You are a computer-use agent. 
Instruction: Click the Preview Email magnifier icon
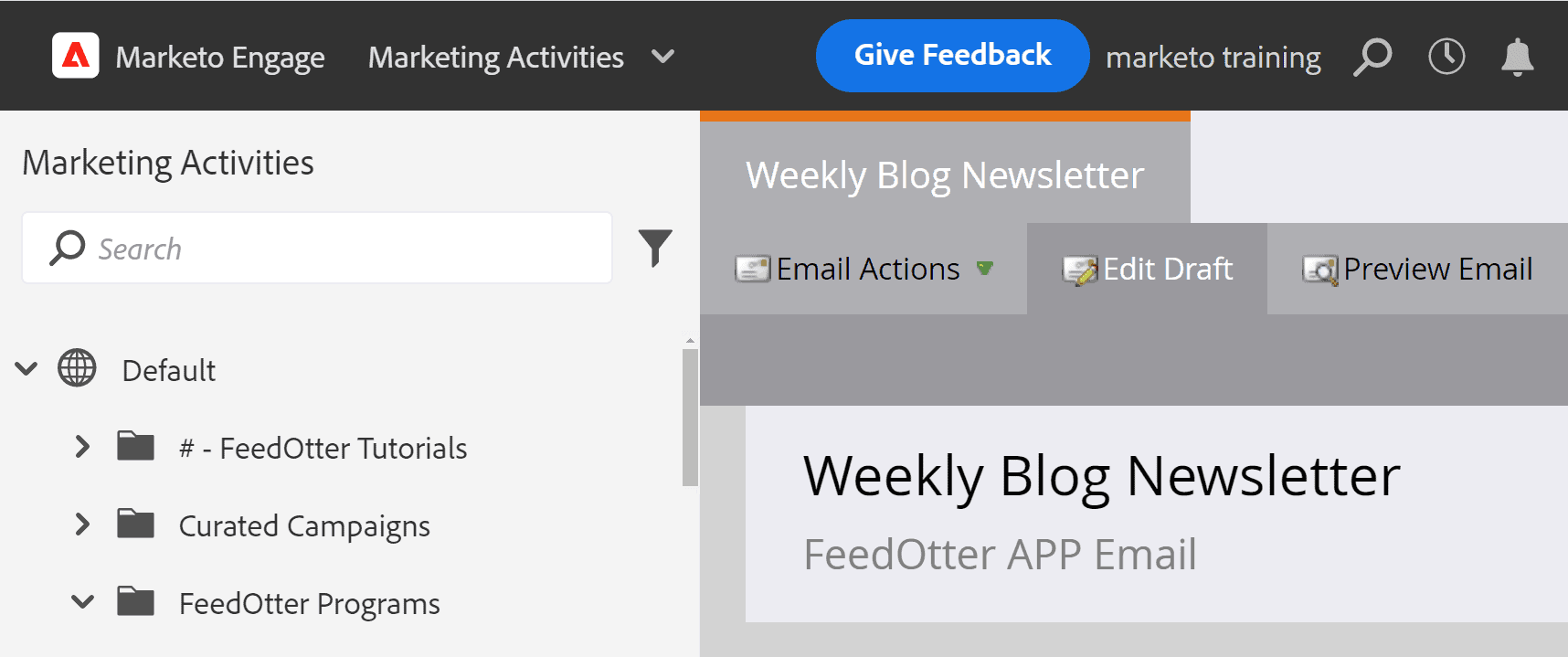click(1317, 269)
